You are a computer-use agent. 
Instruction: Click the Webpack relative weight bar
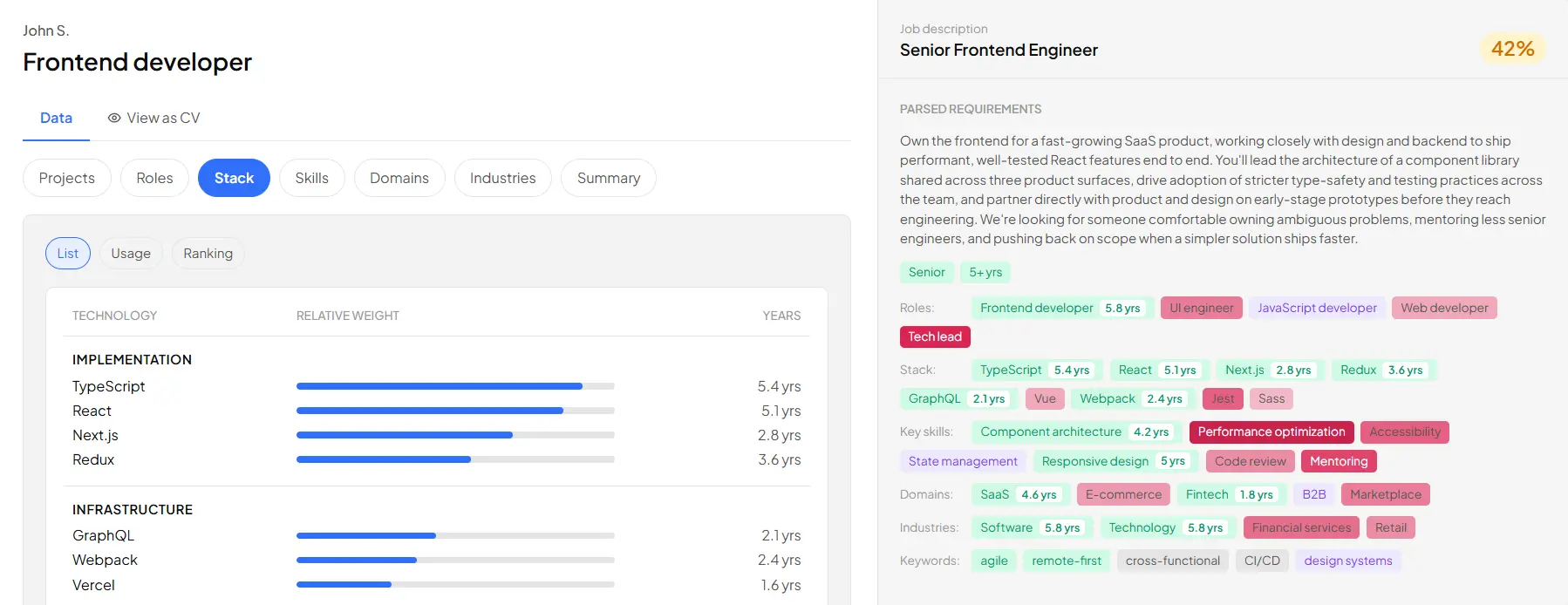point(455,560)
